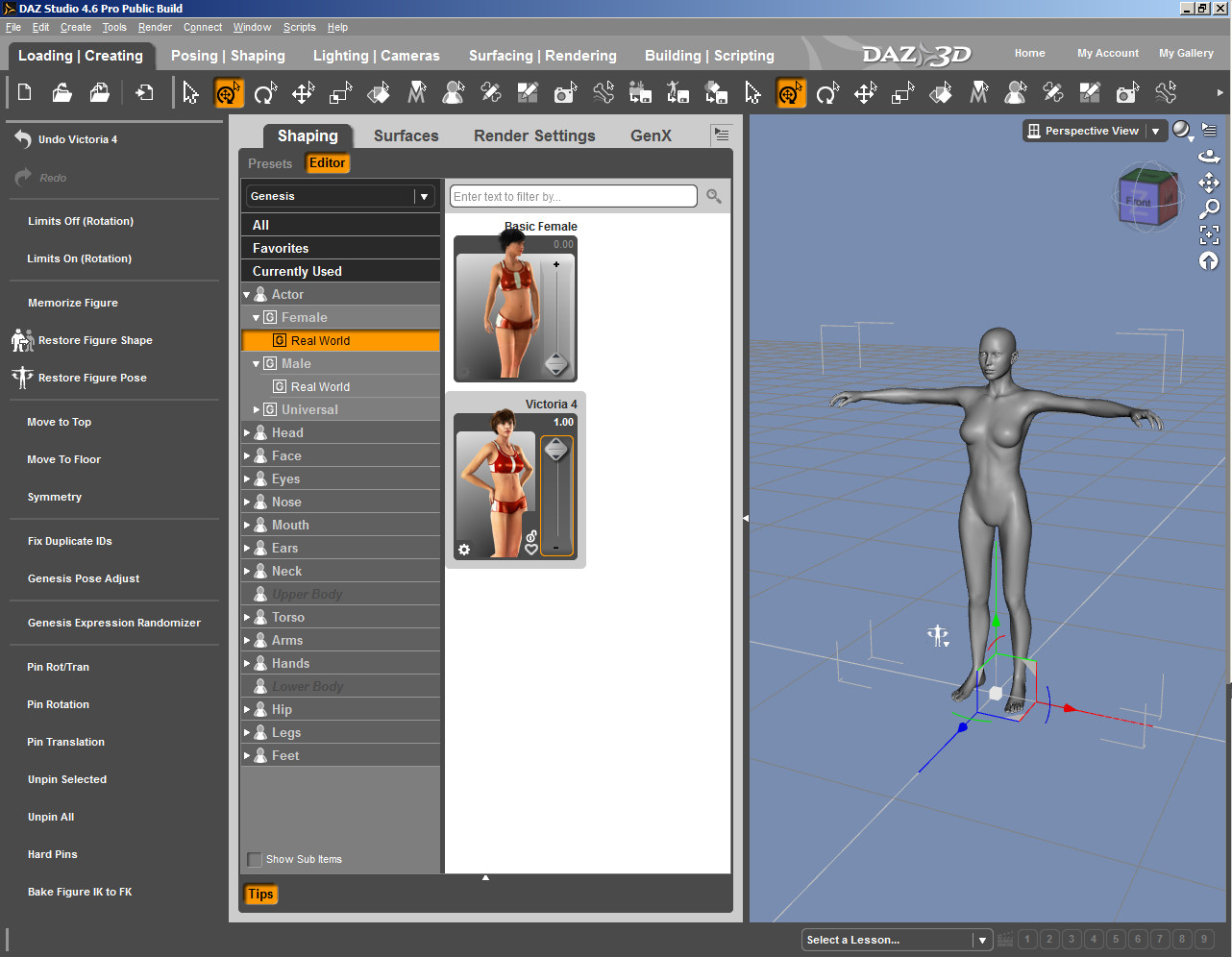Image resolution: width=1232 pixels, height=957 pixels.
Task: Collapse the Female tree node
Action: tap(257, 318)
